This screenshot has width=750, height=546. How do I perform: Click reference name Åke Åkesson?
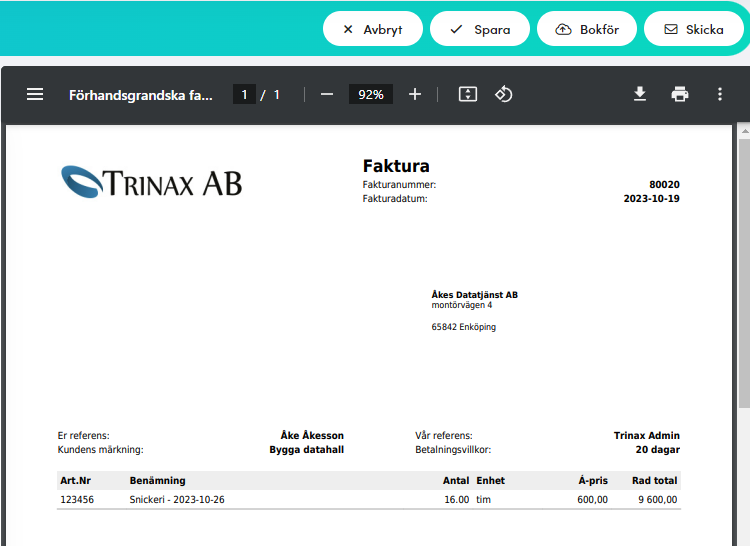(312, 436)
